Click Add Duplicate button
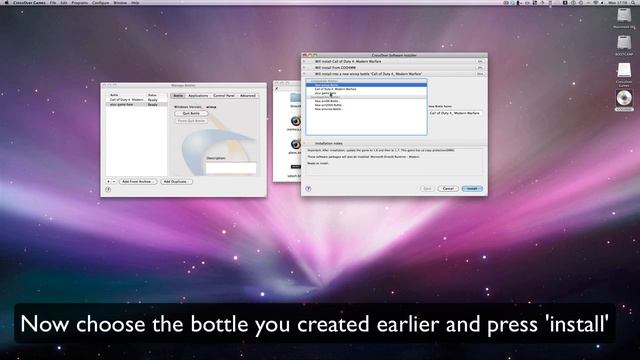This screenshot has height=360, width=640. click(176, 181)
